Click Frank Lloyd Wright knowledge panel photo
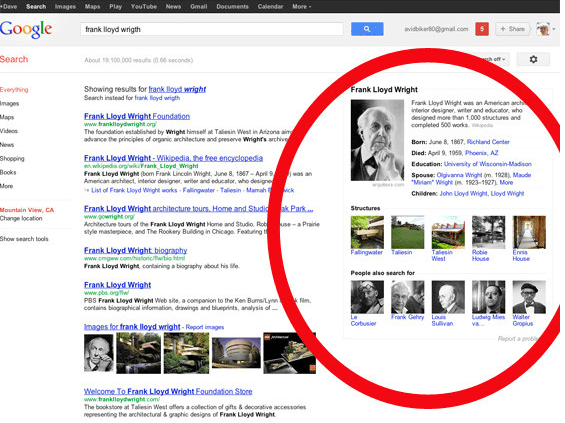 coord(377,140)
